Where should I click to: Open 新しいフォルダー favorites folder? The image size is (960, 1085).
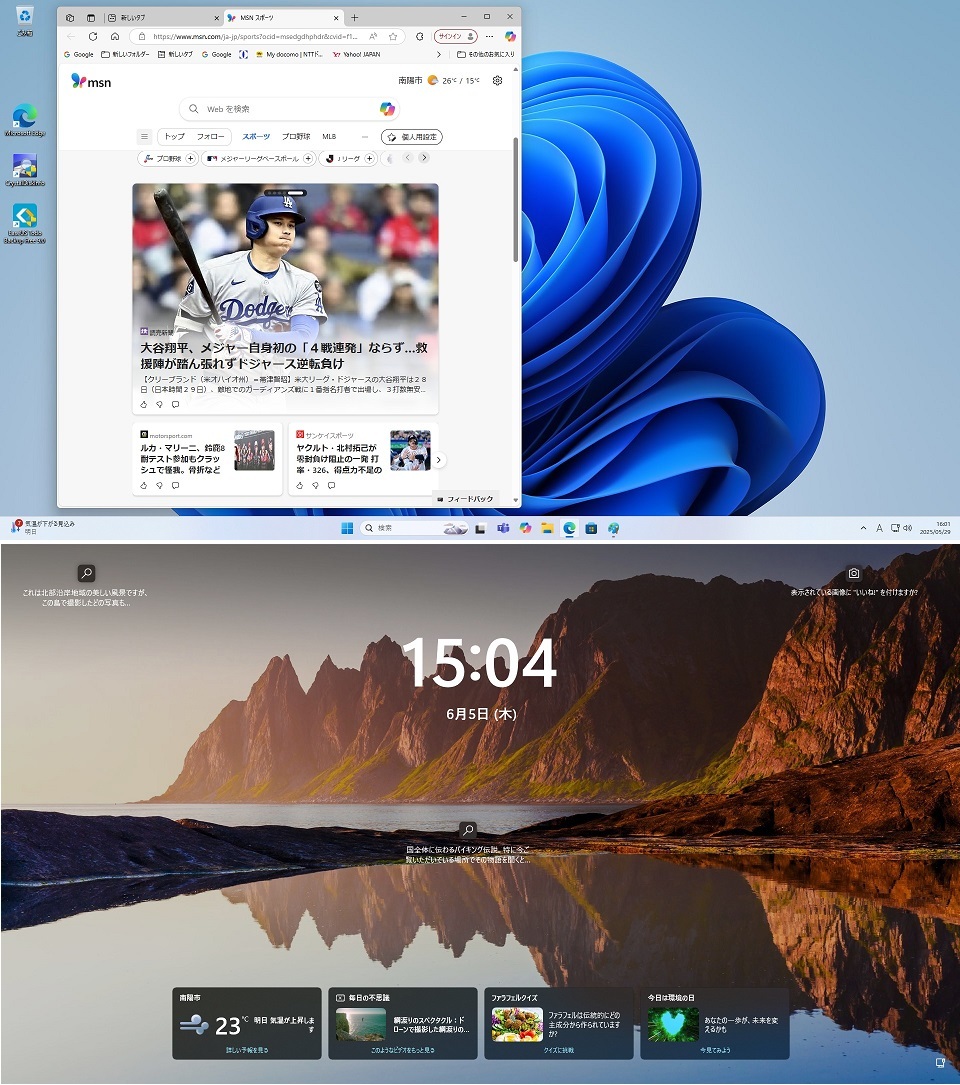125,54
